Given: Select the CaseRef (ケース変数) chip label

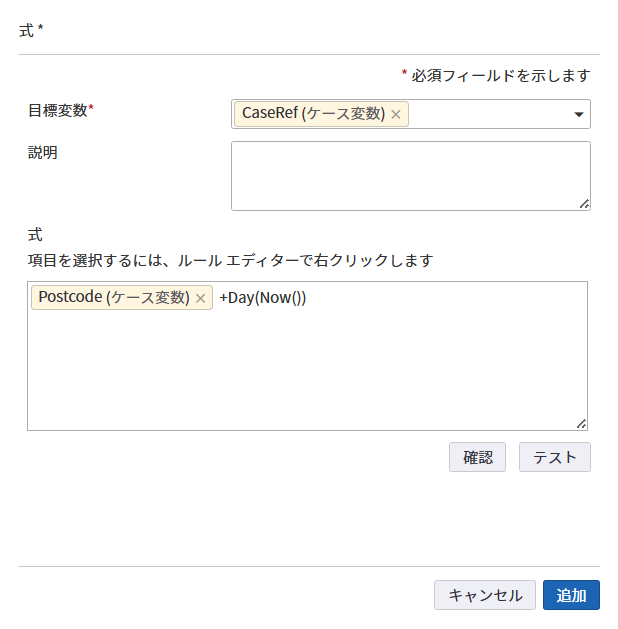Looking at the screenshot, I should [x=313, y=114].
